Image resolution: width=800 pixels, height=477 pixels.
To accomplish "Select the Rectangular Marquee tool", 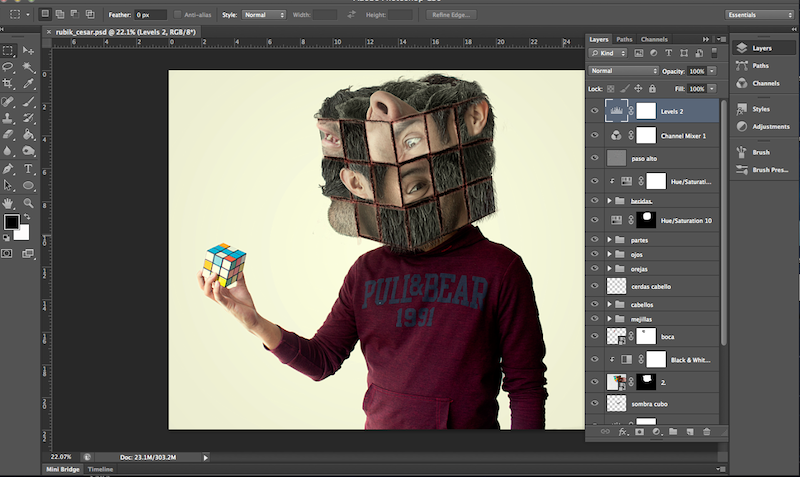I will pos(8,51).
